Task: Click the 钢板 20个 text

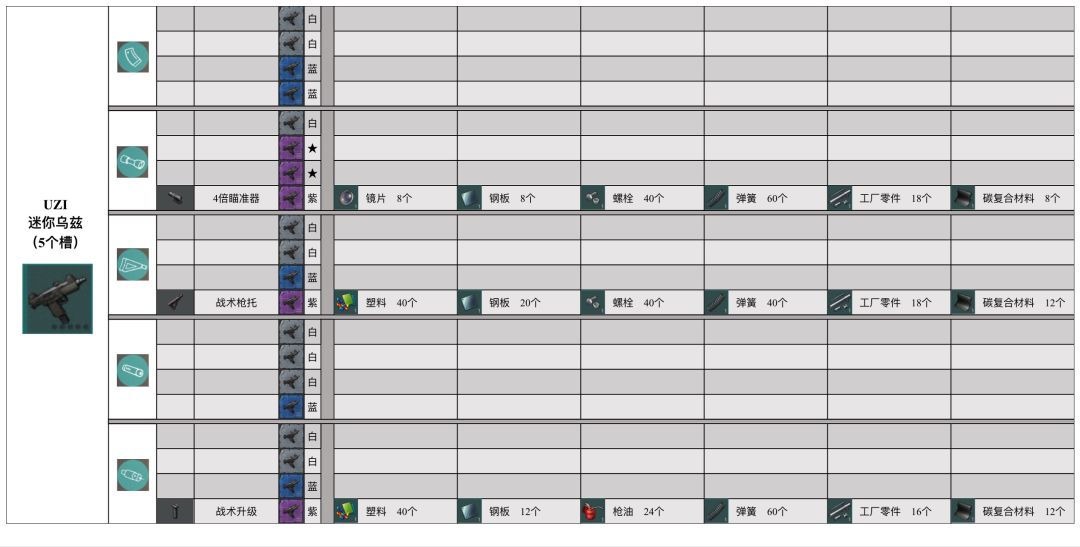Action: (515, 302)
